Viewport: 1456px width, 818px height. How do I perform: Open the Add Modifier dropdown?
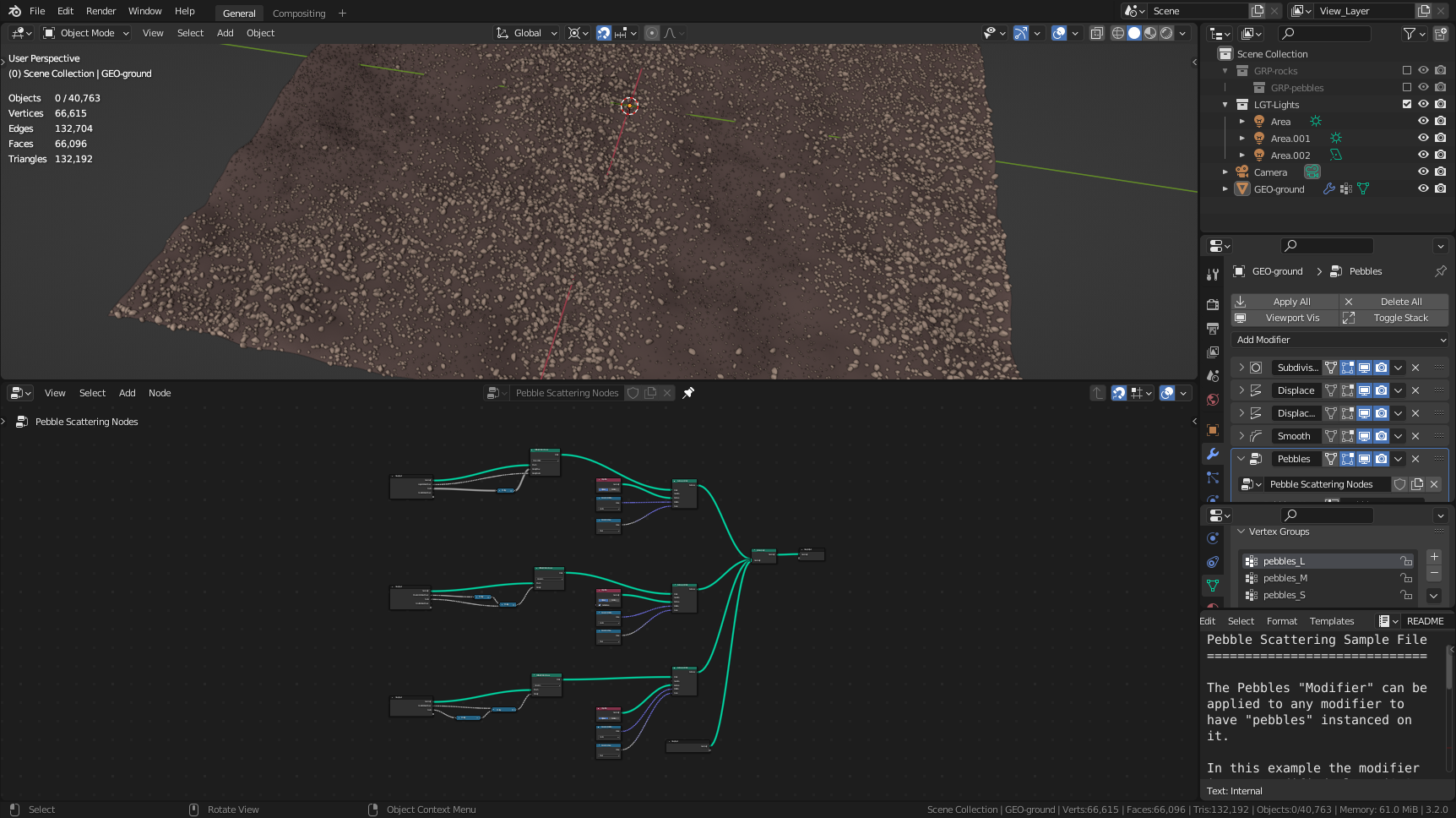click(1339, 340)
